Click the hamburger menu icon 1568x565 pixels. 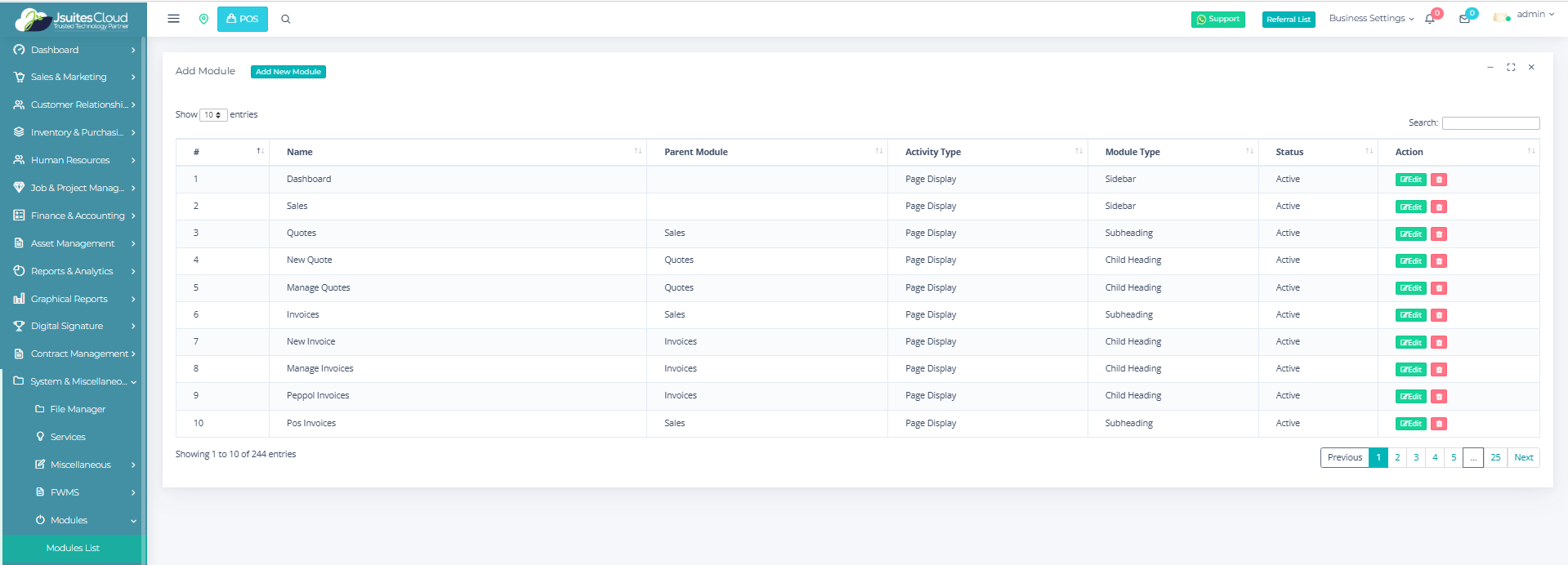173,19
